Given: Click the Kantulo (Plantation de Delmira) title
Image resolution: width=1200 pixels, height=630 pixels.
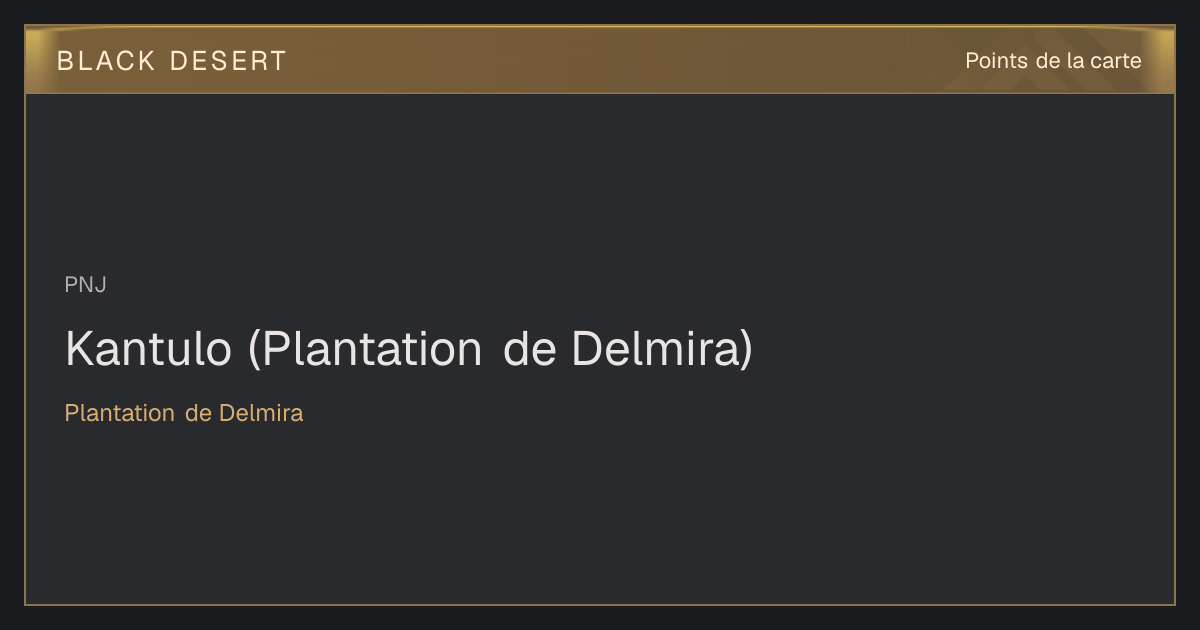Looking at the screenshot, I should 409,349.
